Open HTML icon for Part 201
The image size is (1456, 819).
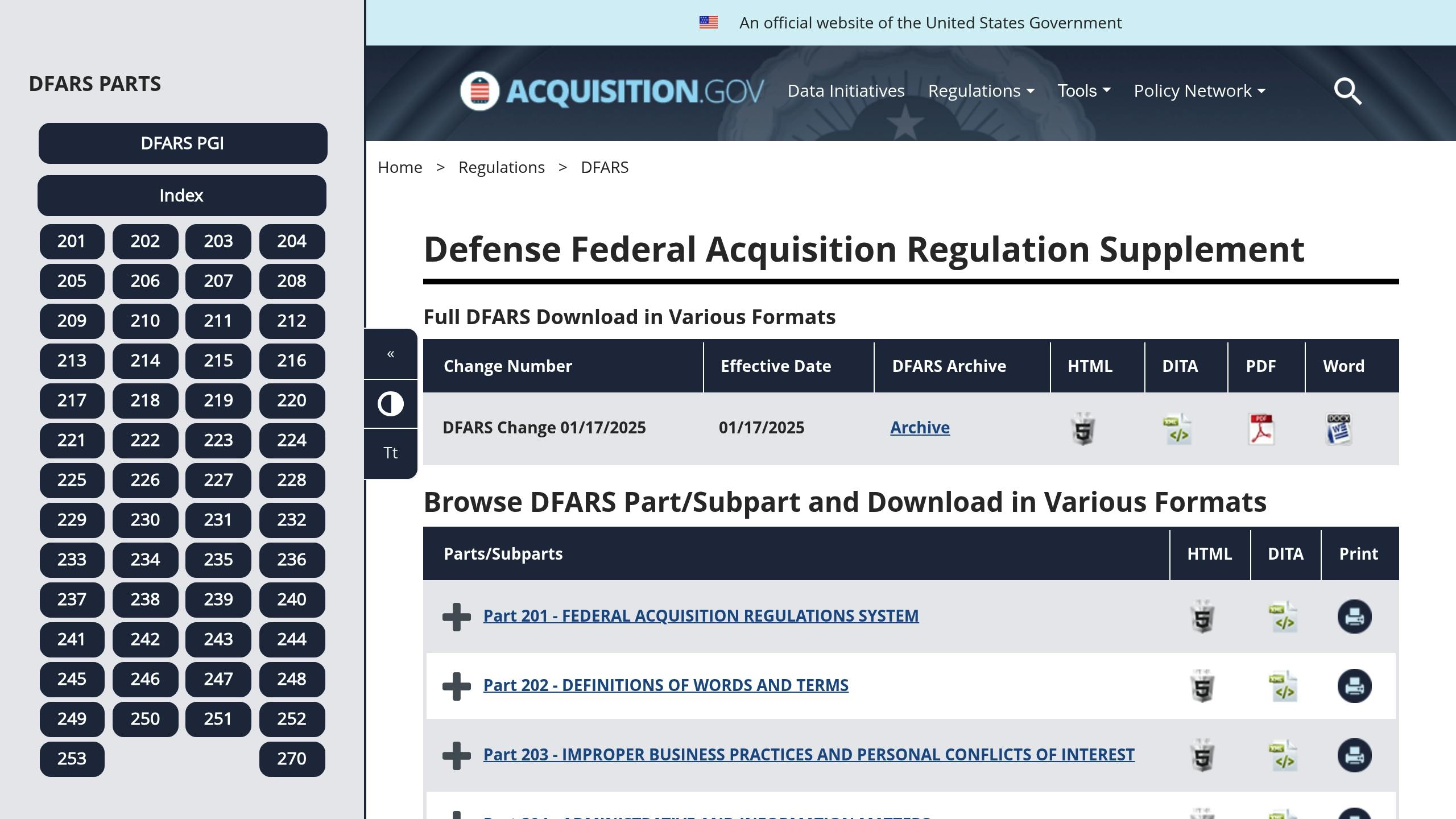1202,617
